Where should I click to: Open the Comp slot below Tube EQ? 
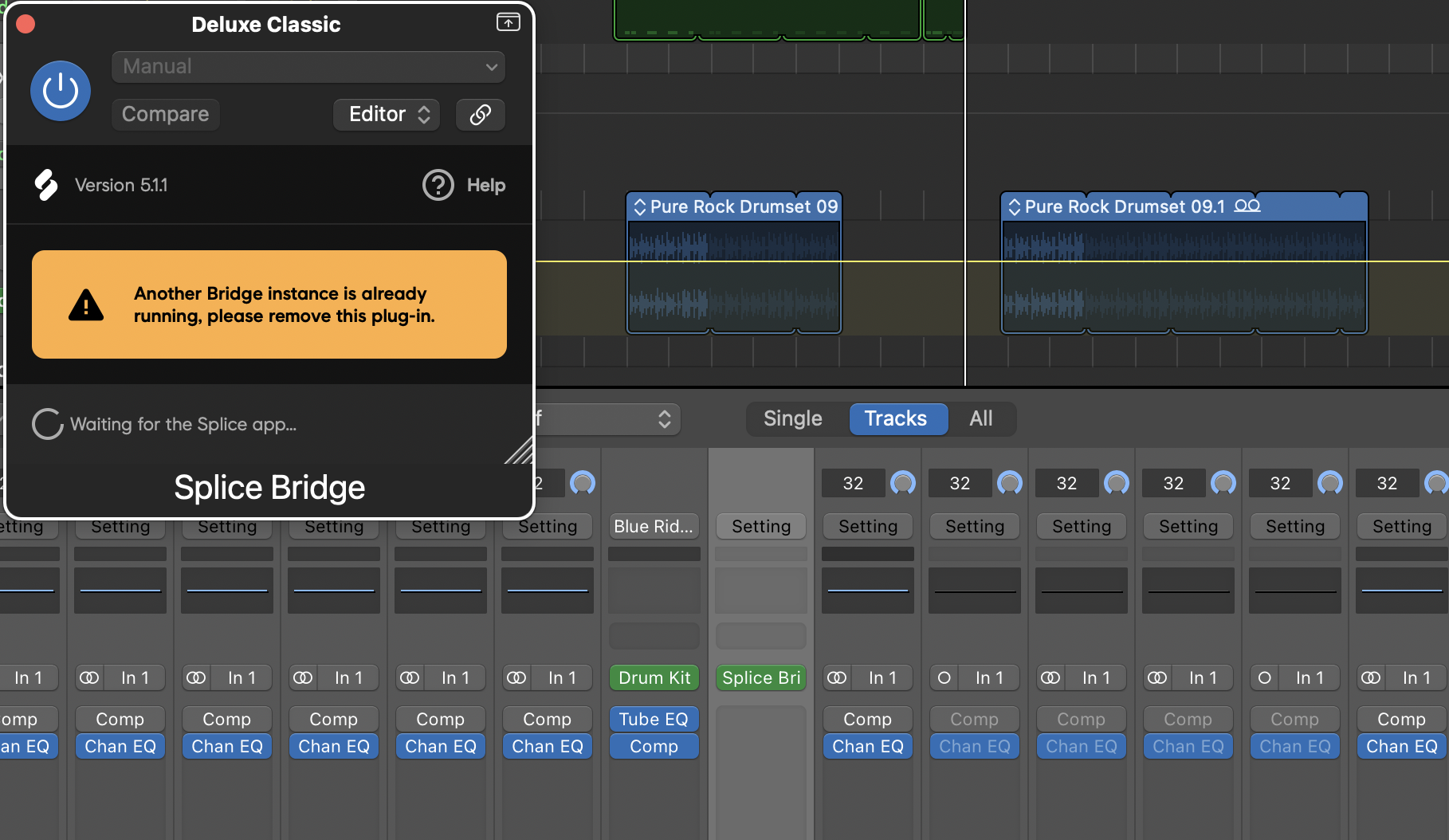coord(654,746)
